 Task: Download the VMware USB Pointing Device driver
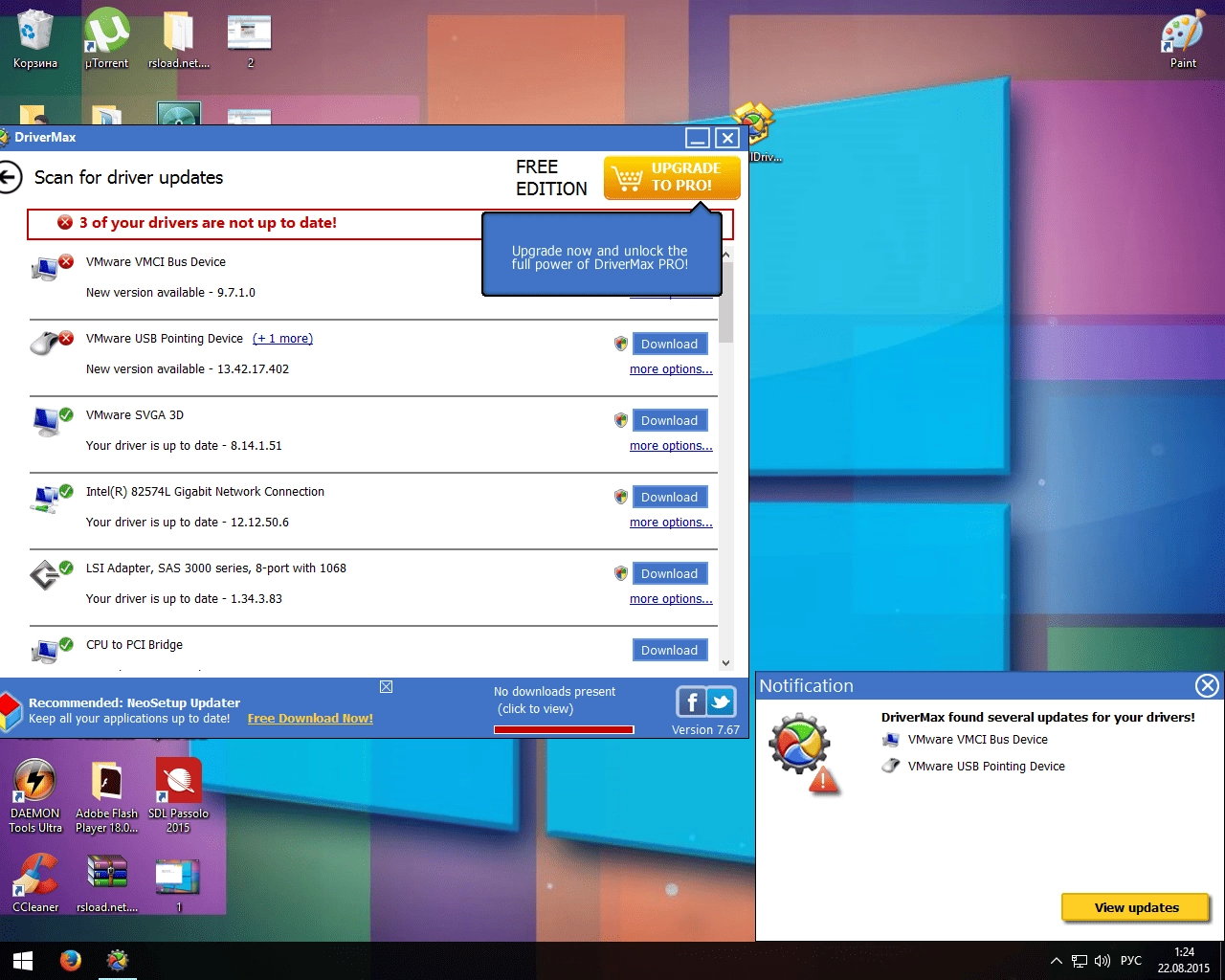(670, 344)
